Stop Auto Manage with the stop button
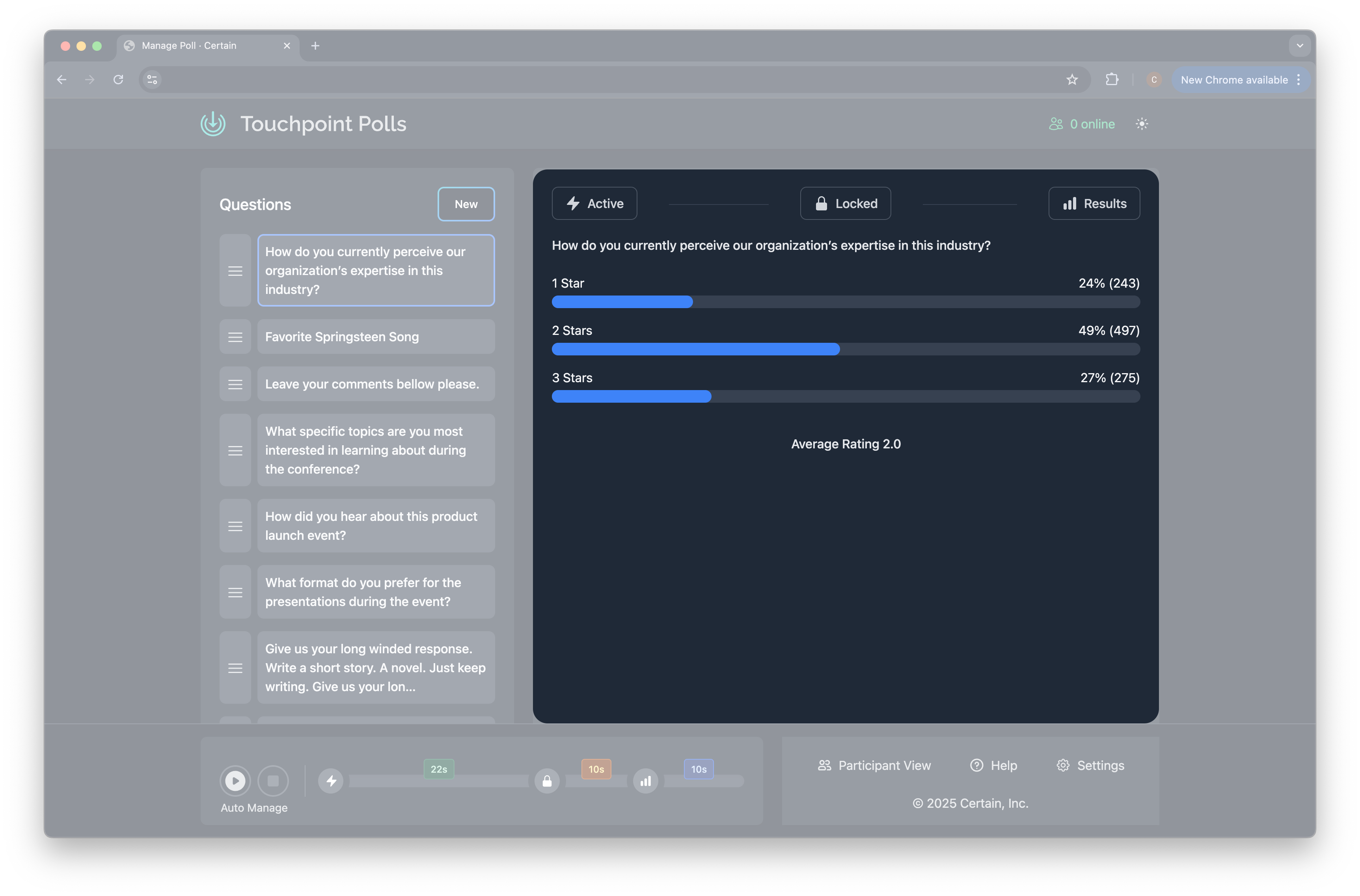 tap(273, 781)
